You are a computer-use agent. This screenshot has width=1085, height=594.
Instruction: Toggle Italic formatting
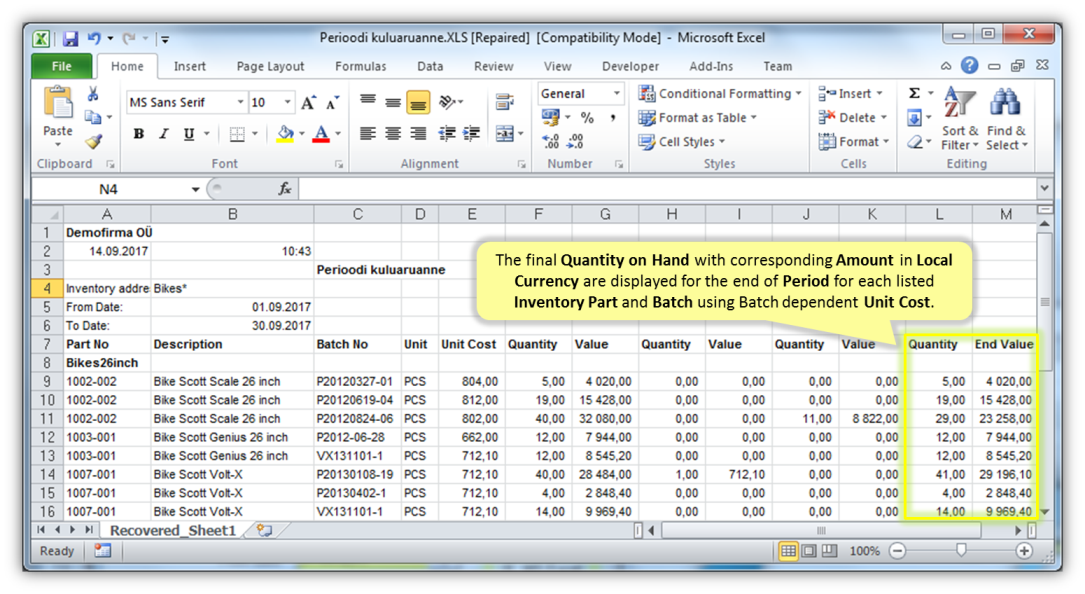click(x=164, y=134)
